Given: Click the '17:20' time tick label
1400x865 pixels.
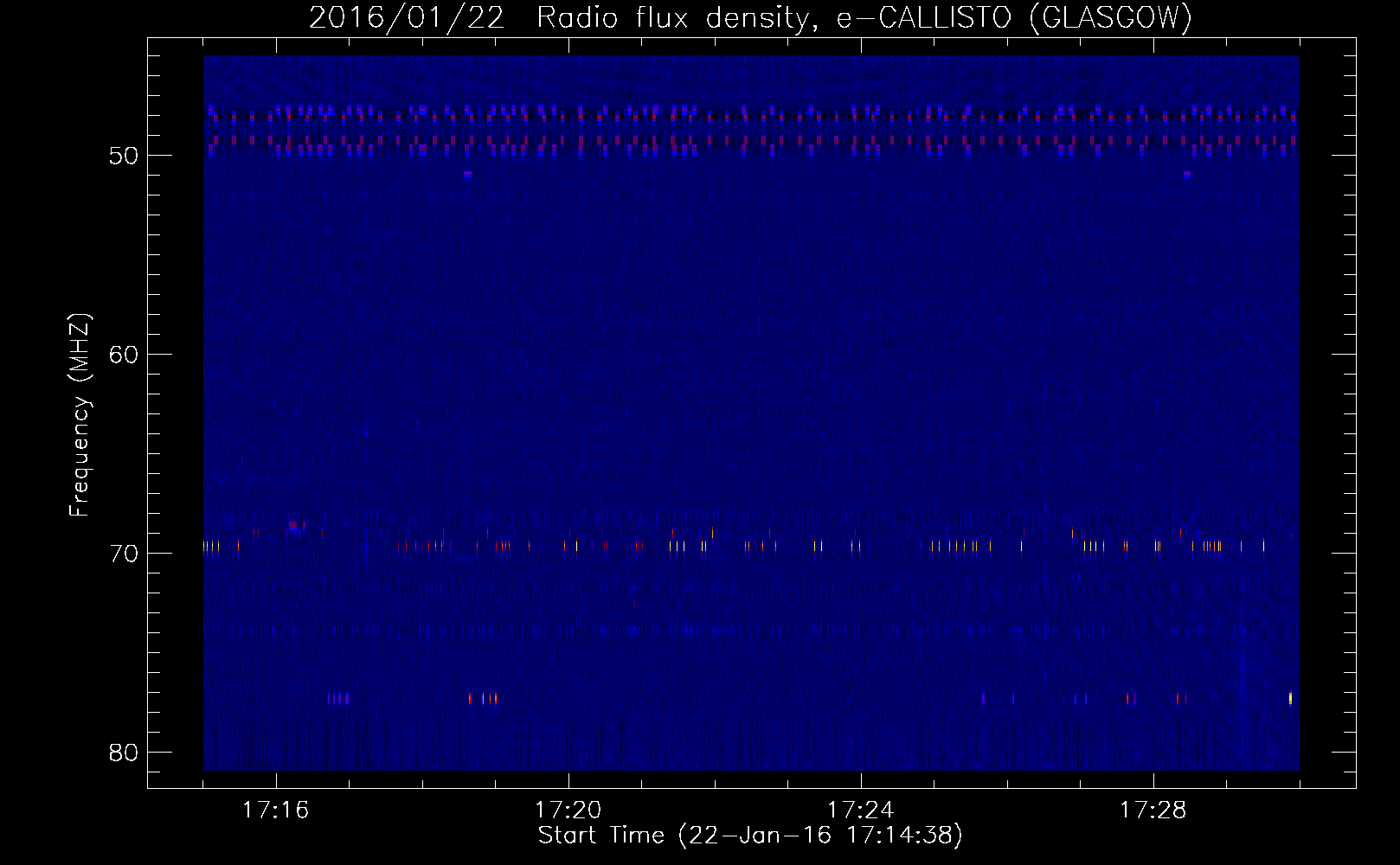Looking at the screenshot, I should 568,811.
